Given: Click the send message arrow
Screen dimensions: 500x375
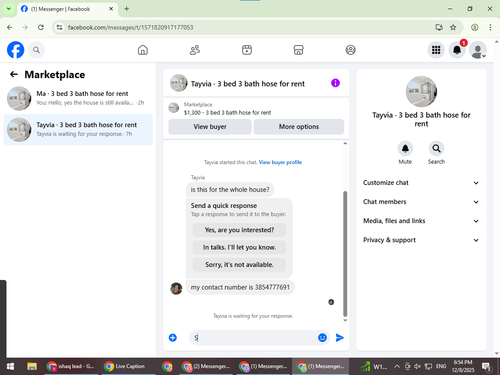Looking at the screenshot, I should tap(340, 338).
